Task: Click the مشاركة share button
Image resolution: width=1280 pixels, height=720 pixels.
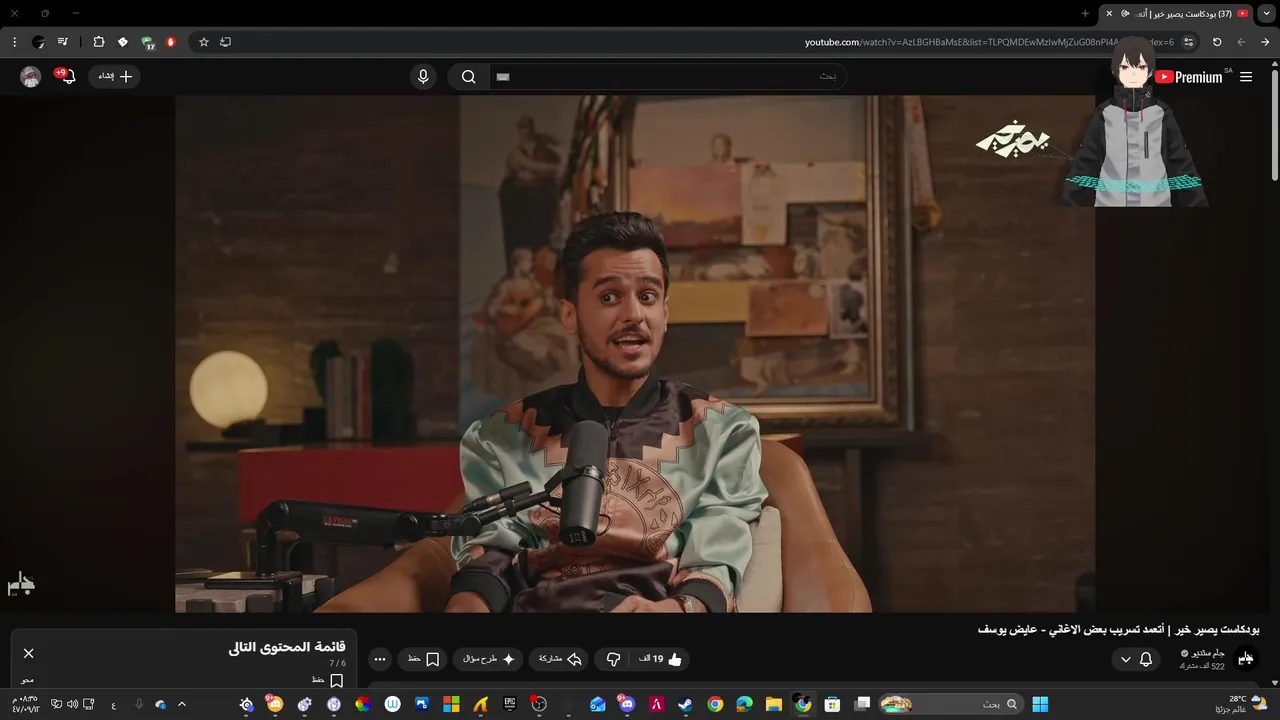Action: [560, 659]
